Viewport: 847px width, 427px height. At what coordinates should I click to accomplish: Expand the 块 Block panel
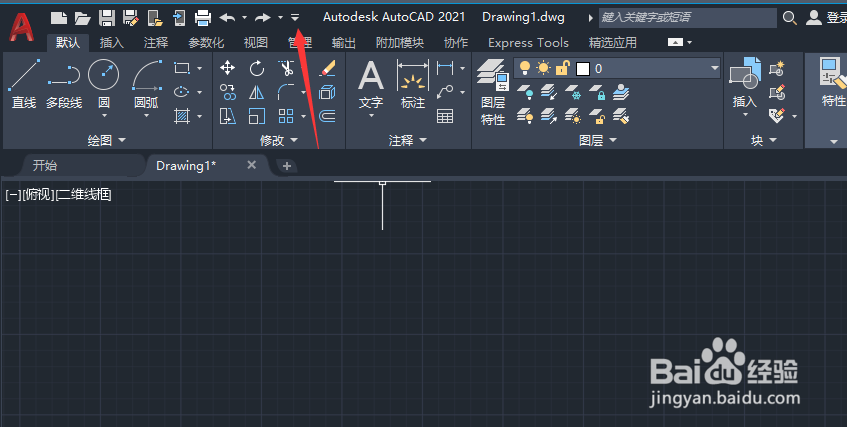coord(763,140)
